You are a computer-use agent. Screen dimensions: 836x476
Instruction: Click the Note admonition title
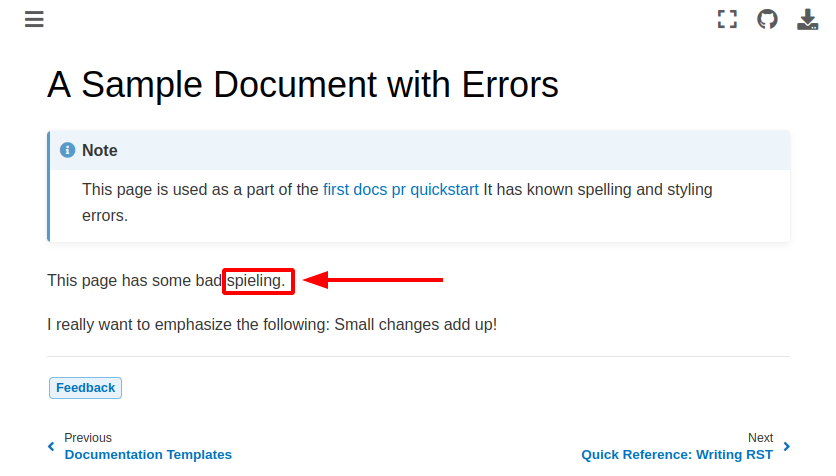(x=100, y=150)
